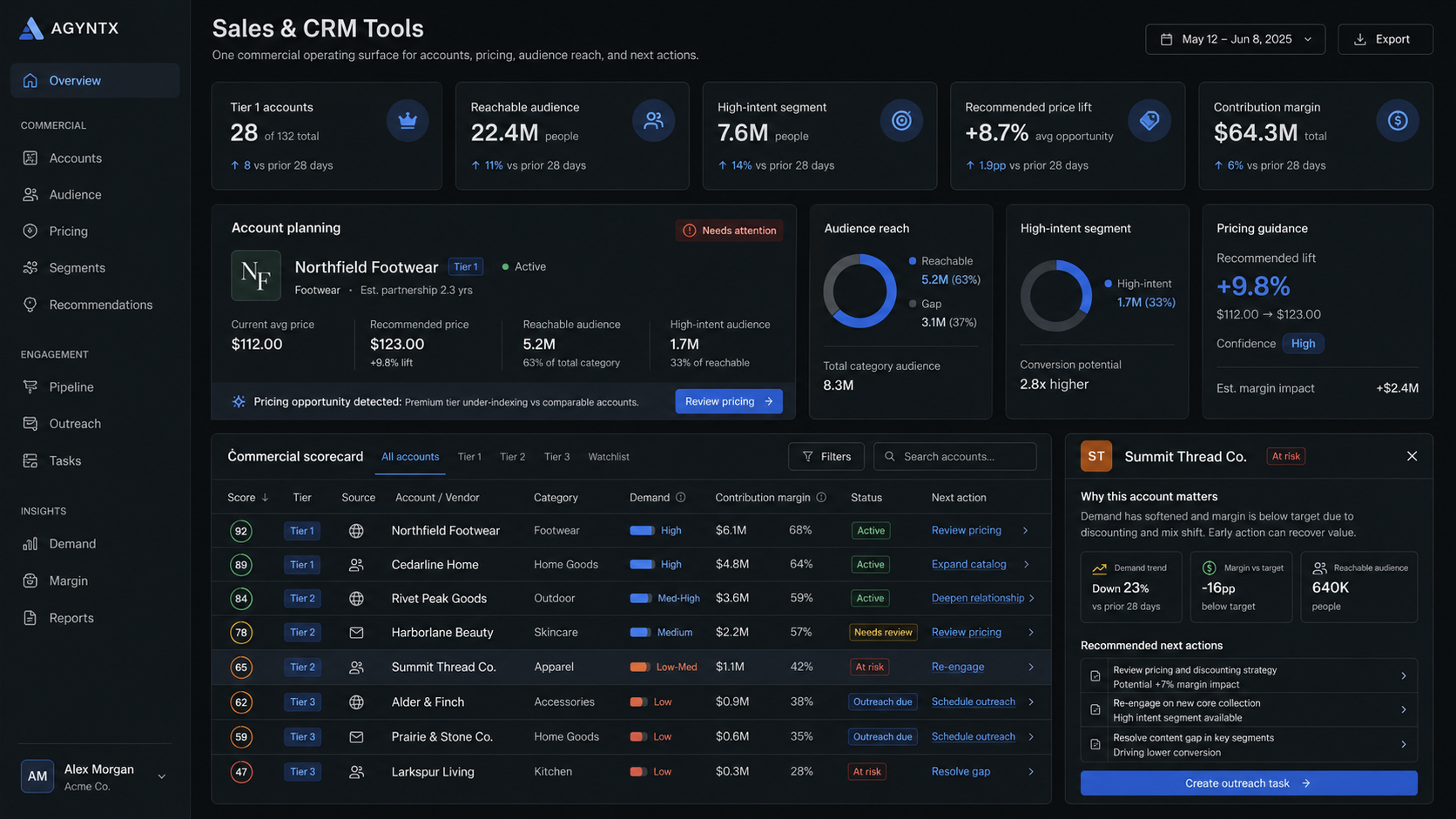Switch to the All accounts tab
Viewport: 1456px width, 819px height.
tap(410, 456)
